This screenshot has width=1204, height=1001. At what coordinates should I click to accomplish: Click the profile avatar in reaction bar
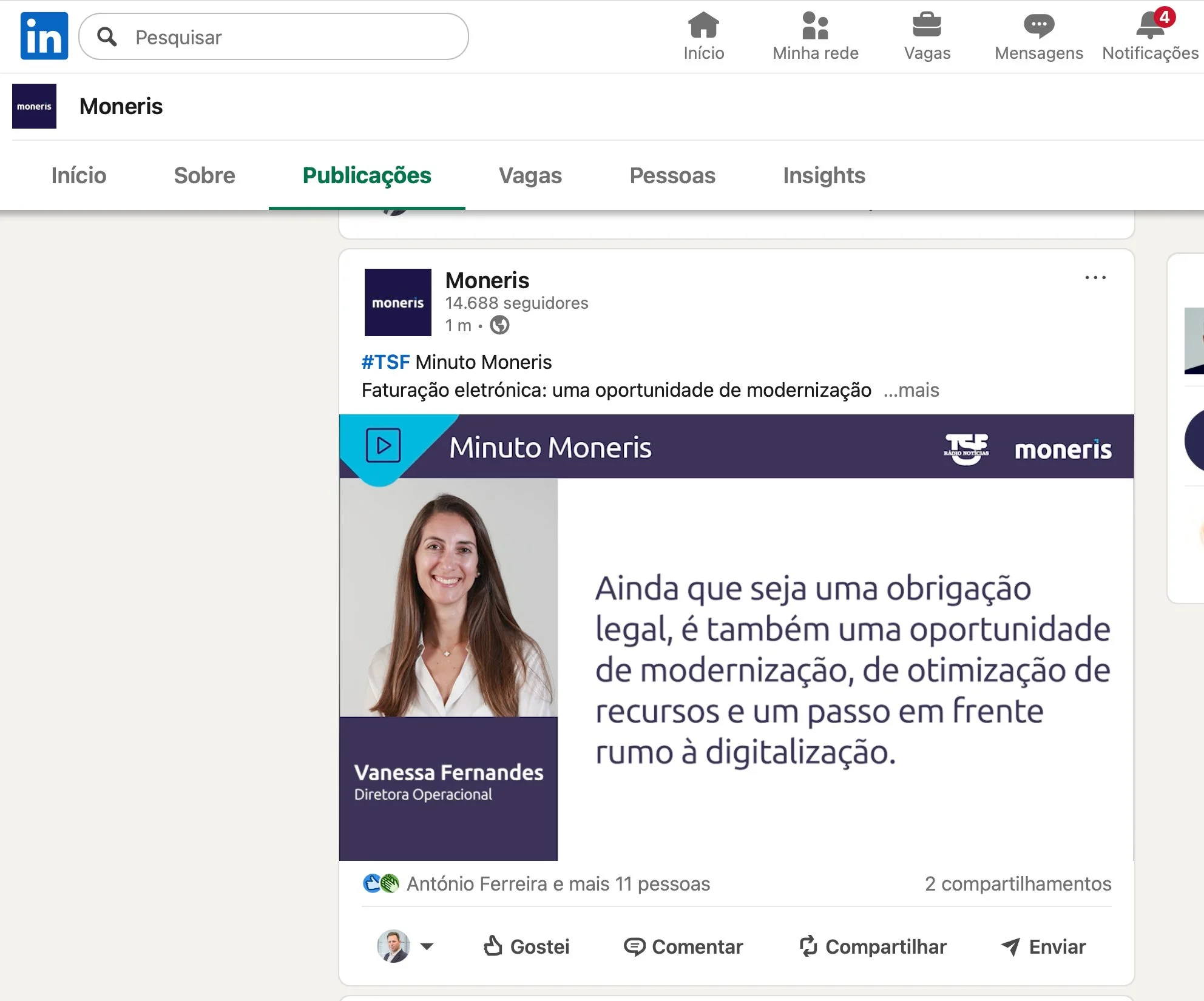[x=393, y=946]
